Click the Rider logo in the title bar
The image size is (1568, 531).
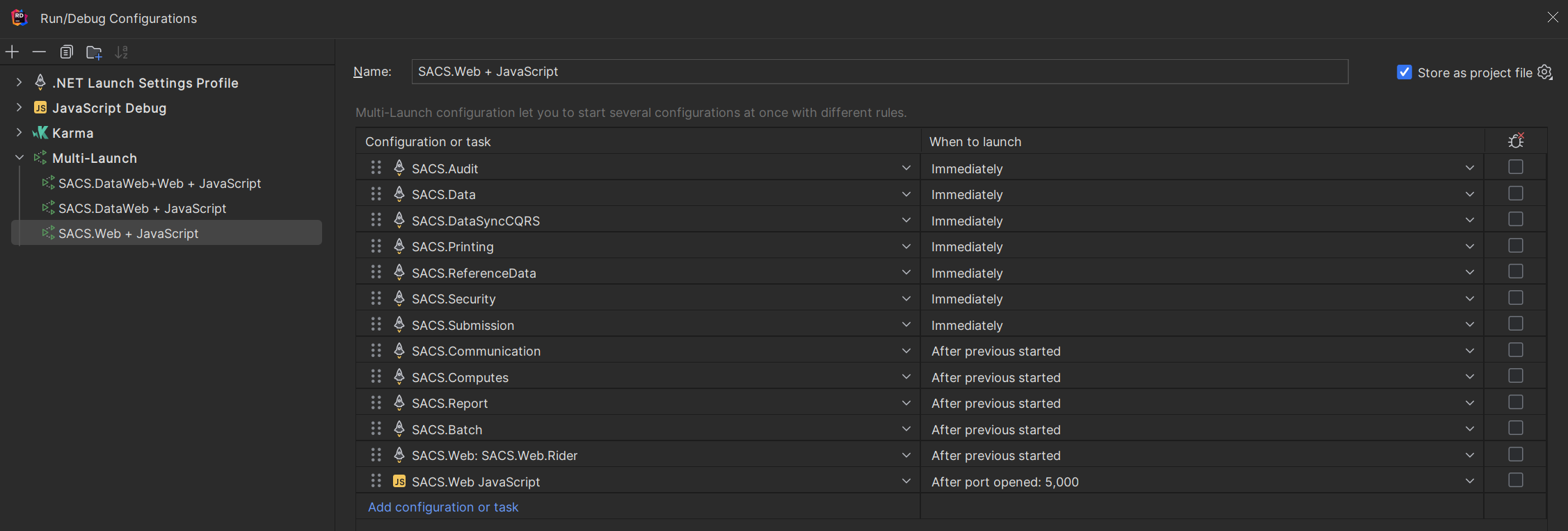tap(19, 17)
